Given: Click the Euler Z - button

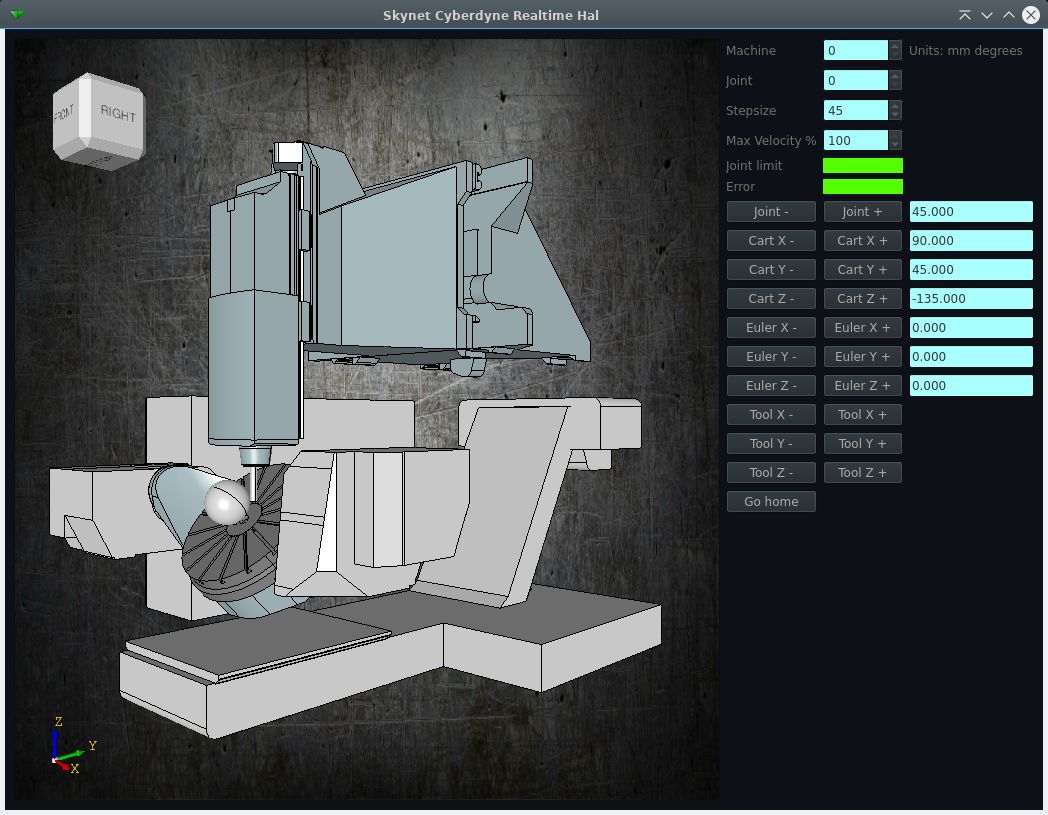Looking at the screenshot, I should tap(771, 386).
